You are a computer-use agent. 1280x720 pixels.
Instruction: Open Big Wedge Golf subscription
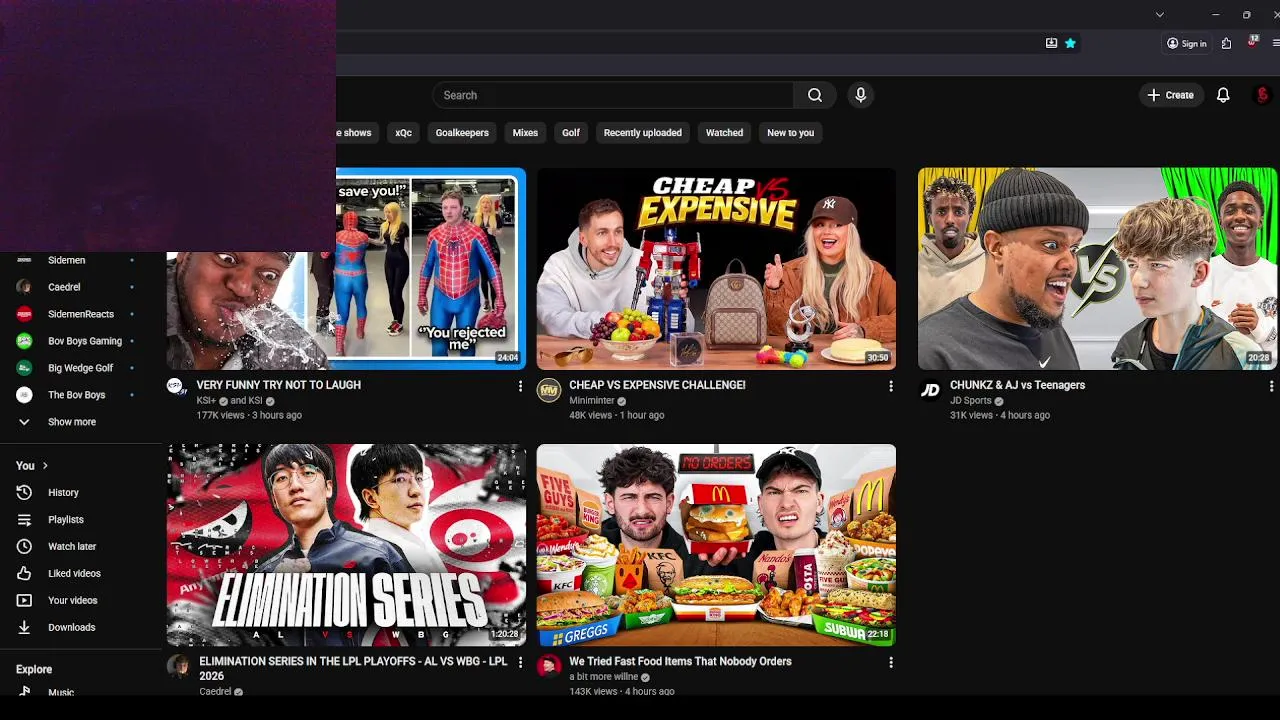(80, 368)
